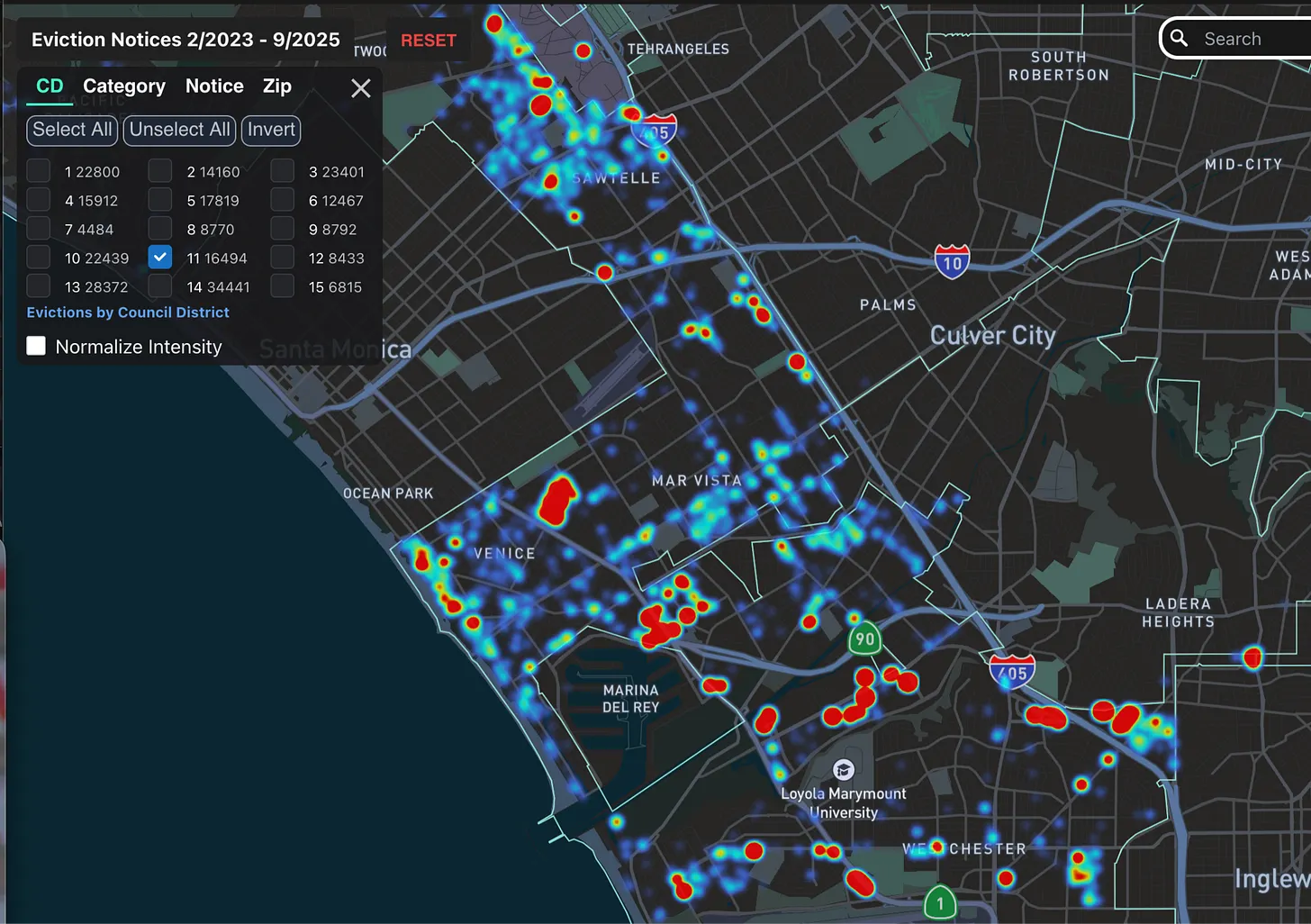Toggle the Normalize Intensity checkbox
The height and width of the screenshot is (924, 1311).
[x=36, y=346]
